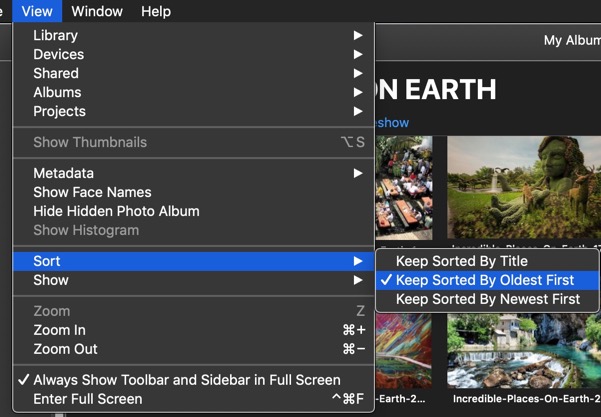The width and height of the screenshot is (601, 417).
Task: Choose Hide Hidden Photo Album
Action: coord(116,211)
